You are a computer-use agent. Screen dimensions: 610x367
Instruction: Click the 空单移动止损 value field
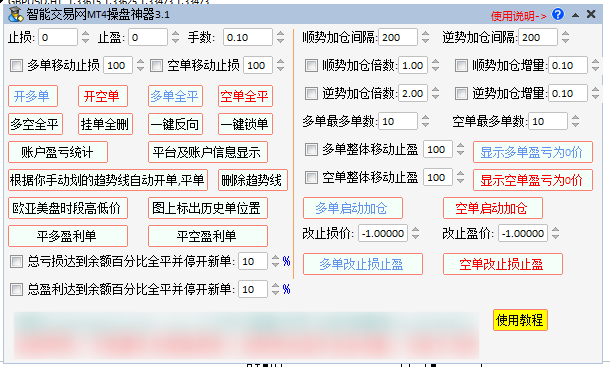point(258,65)
